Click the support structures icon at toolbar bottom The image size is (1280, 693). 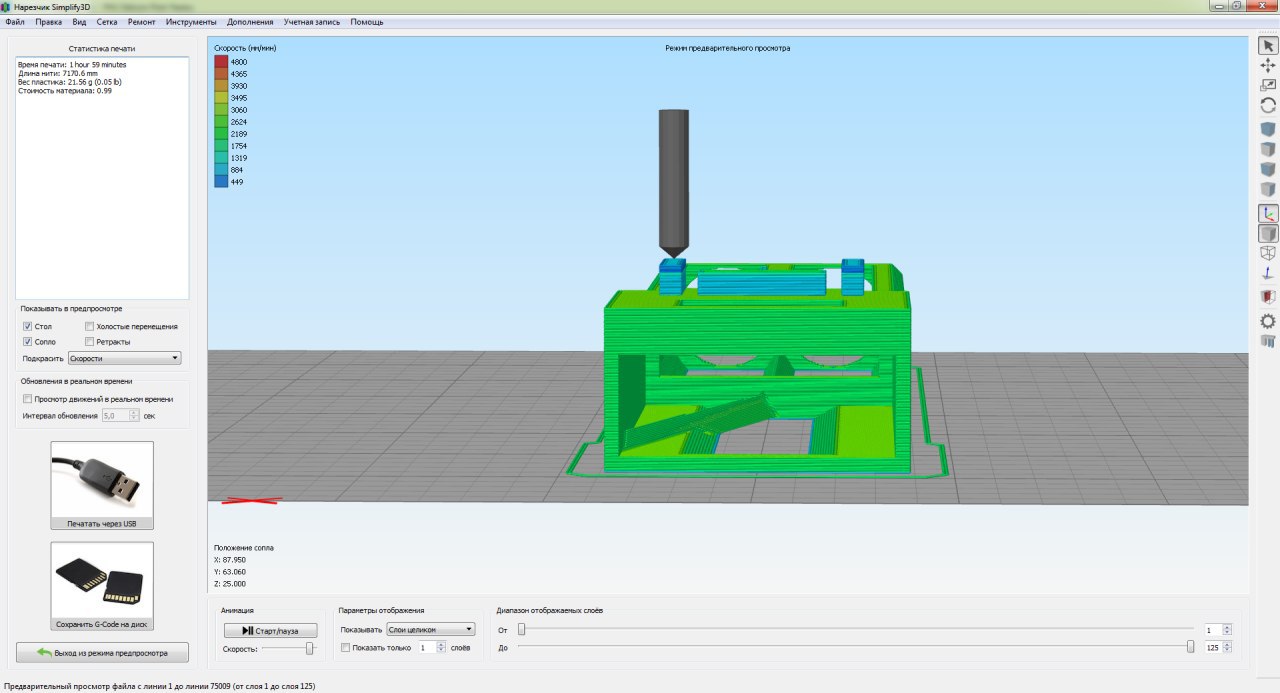(x=1267, y=341)
